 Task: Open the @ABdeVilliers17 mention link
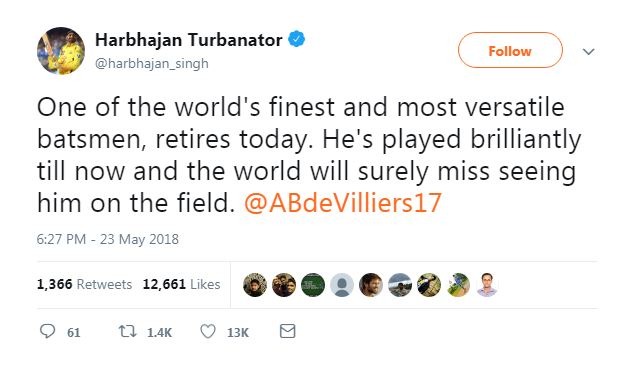coord(343,203)
